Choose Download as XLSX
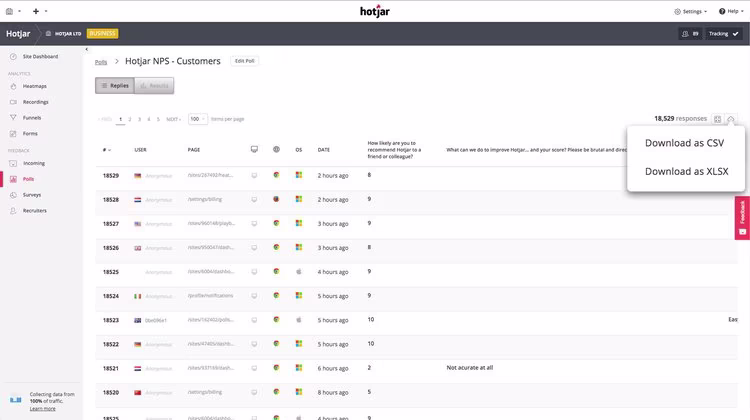The width and height of the screenshot is (750, 420). click(x=686, y=171)
